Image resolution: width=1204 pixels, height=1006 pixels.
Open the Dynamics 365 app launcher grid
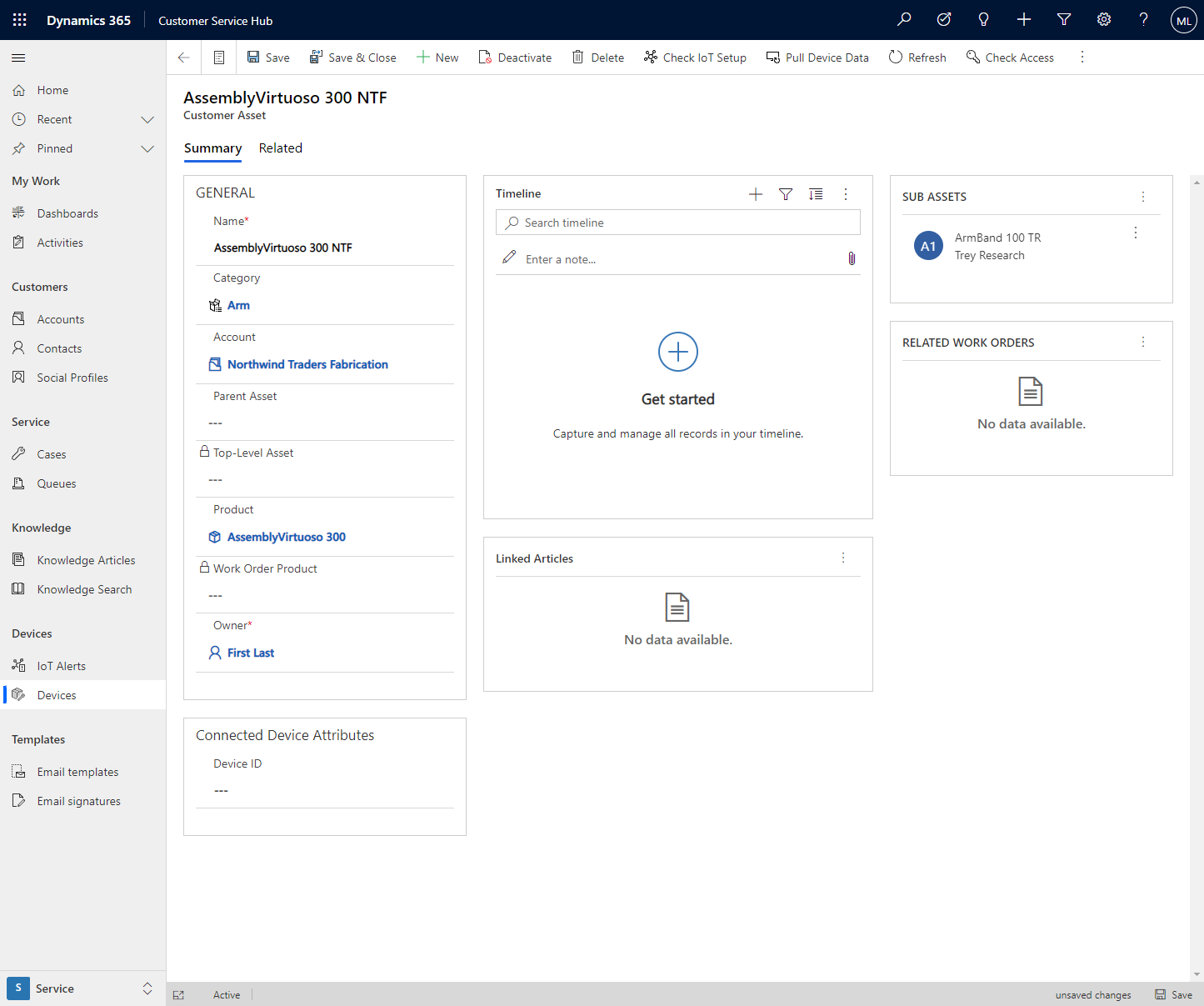click(x=20, y=20)
